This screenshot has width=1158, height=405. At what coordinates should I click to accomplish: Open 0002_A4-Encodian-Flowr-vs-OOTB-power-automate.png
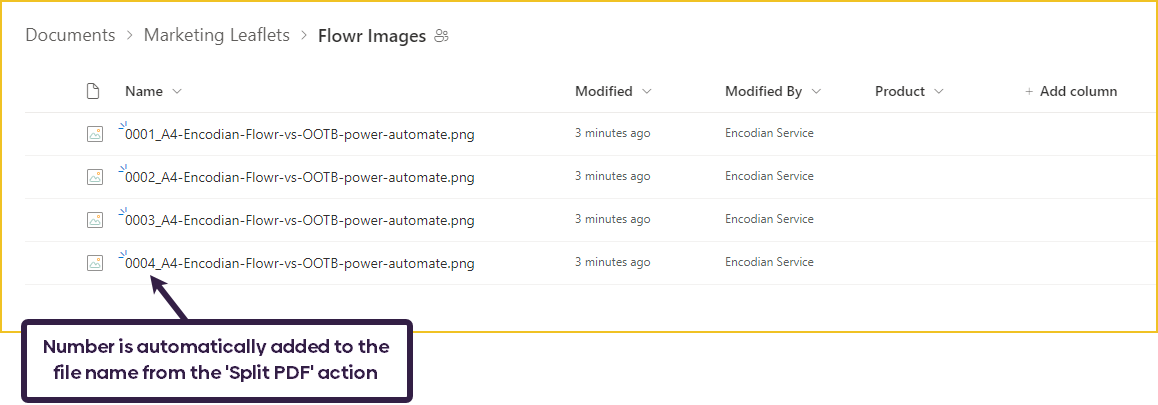[299, 178]
